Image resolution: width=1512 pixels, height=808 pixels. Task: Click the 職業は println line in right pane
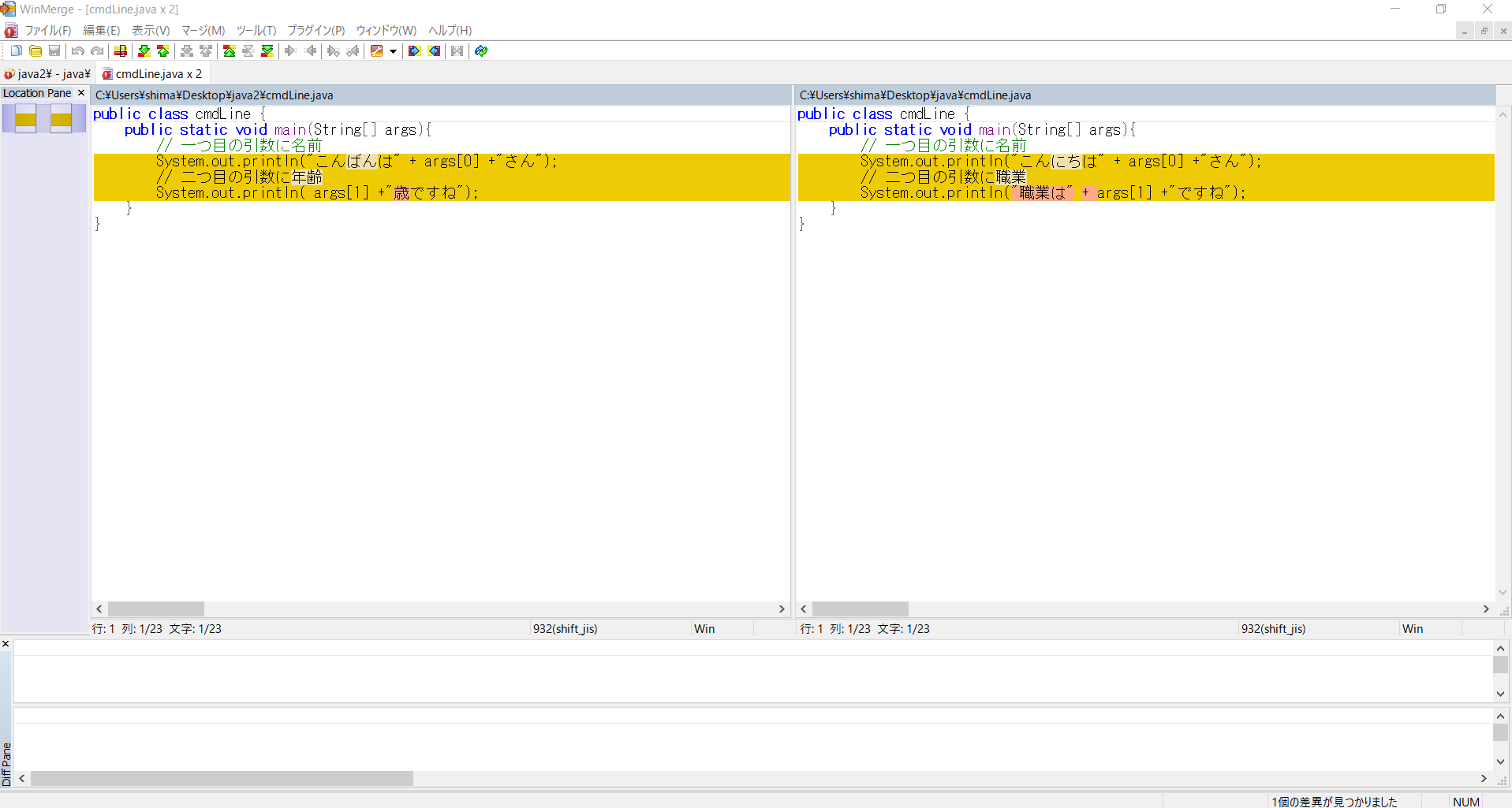1146,193
